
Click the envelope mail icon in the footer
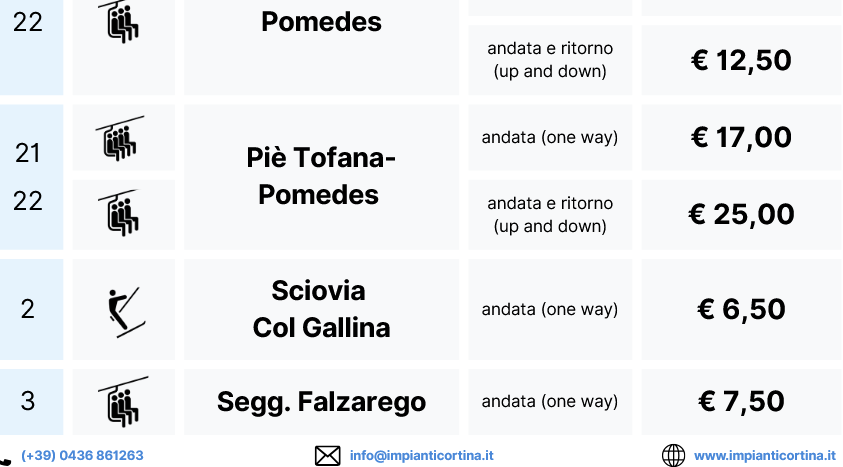click(327, 455)
